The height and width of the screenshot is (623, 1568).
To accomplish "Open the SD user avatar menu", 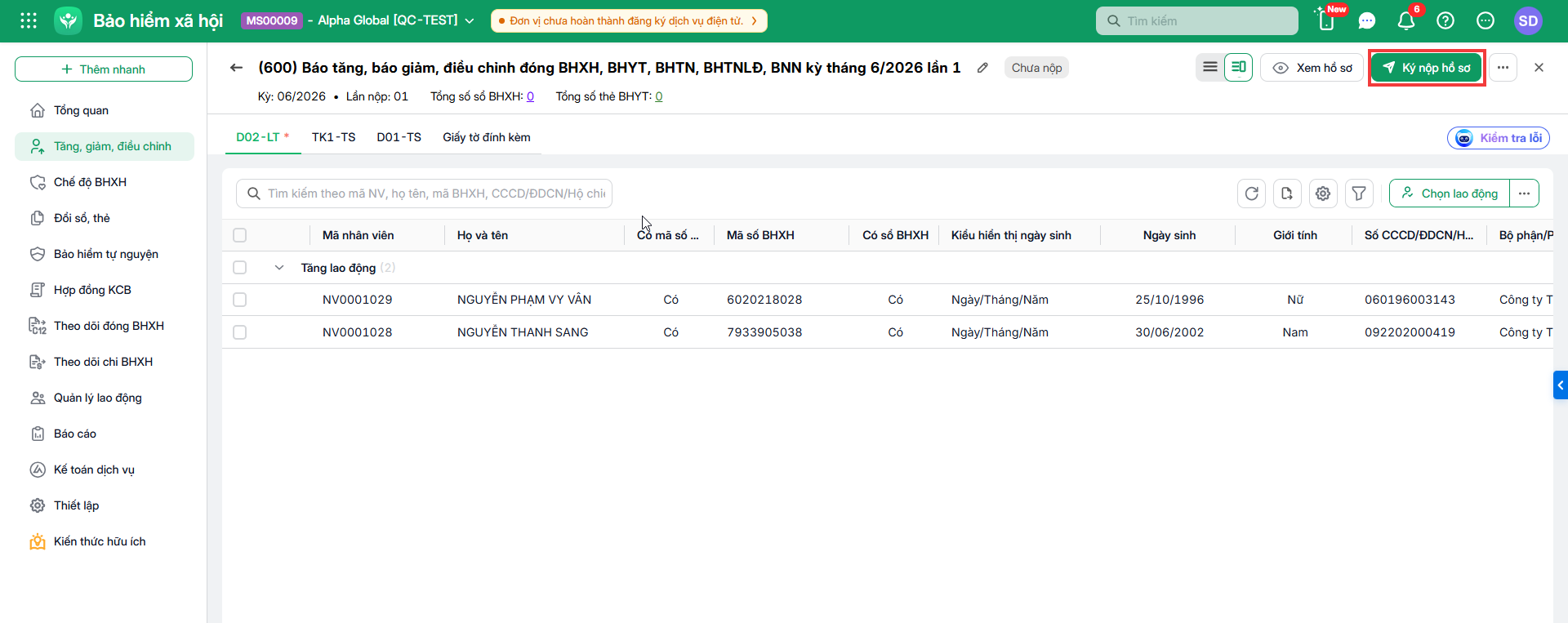I will 1528,21.
